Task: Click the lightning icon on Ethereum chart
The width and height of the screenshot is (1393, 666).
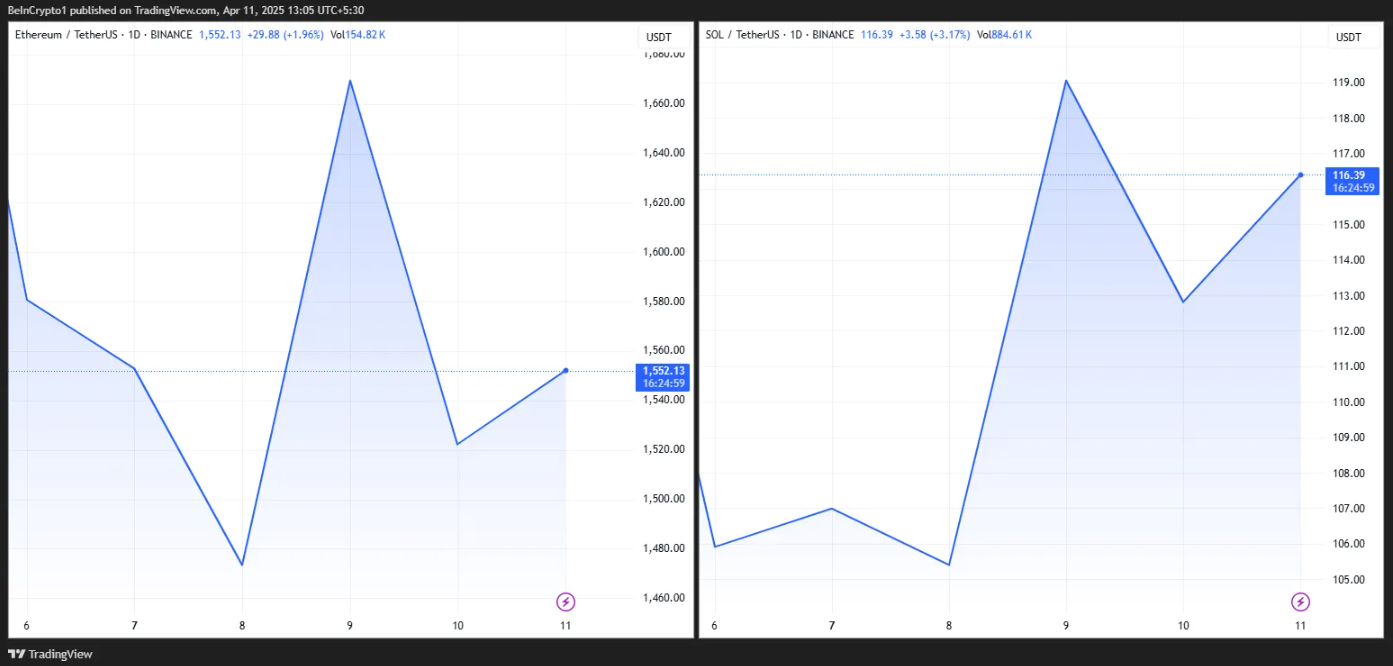Action: (x=566, y=602)
